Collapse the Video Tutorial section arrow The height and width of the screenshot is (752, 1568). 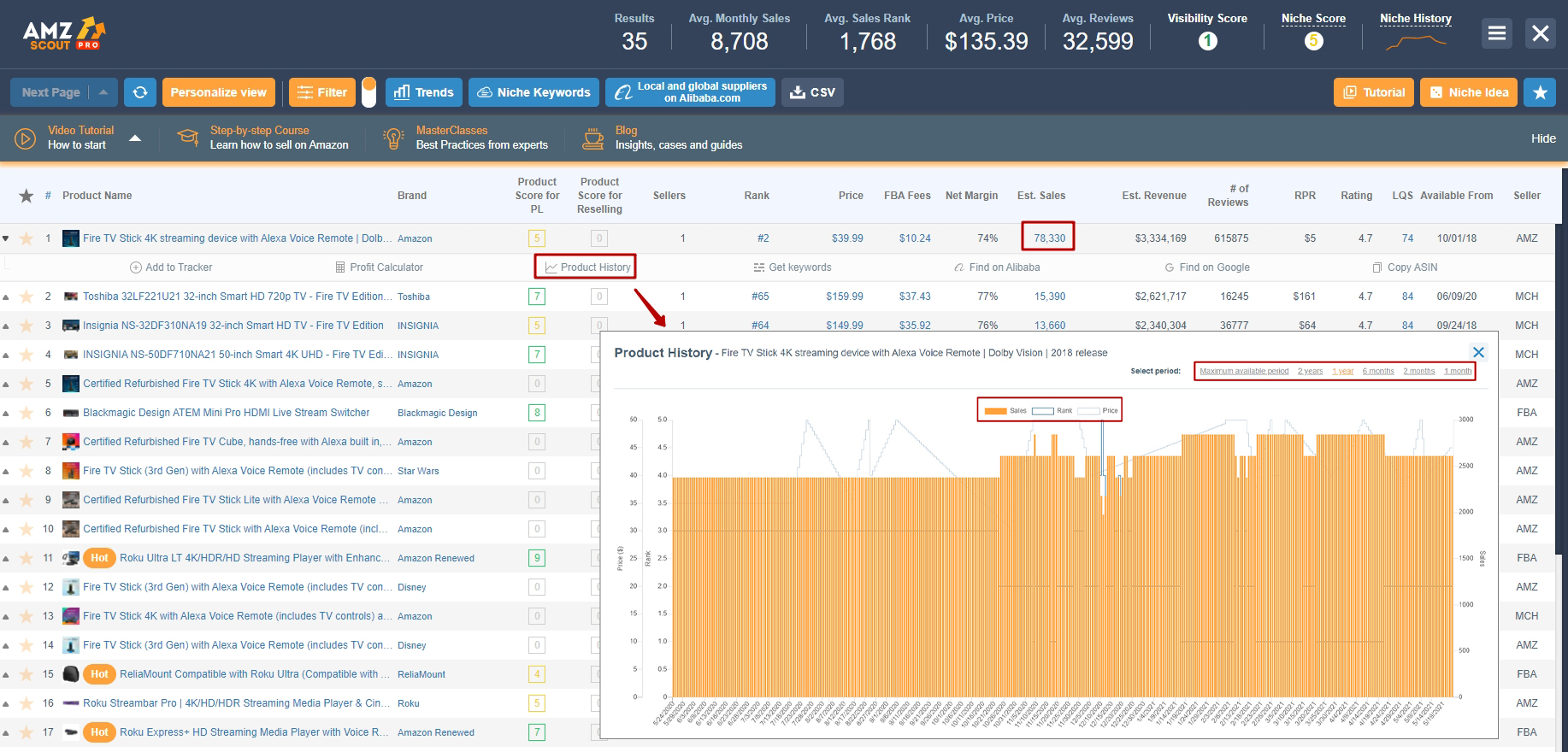(135, 138)
